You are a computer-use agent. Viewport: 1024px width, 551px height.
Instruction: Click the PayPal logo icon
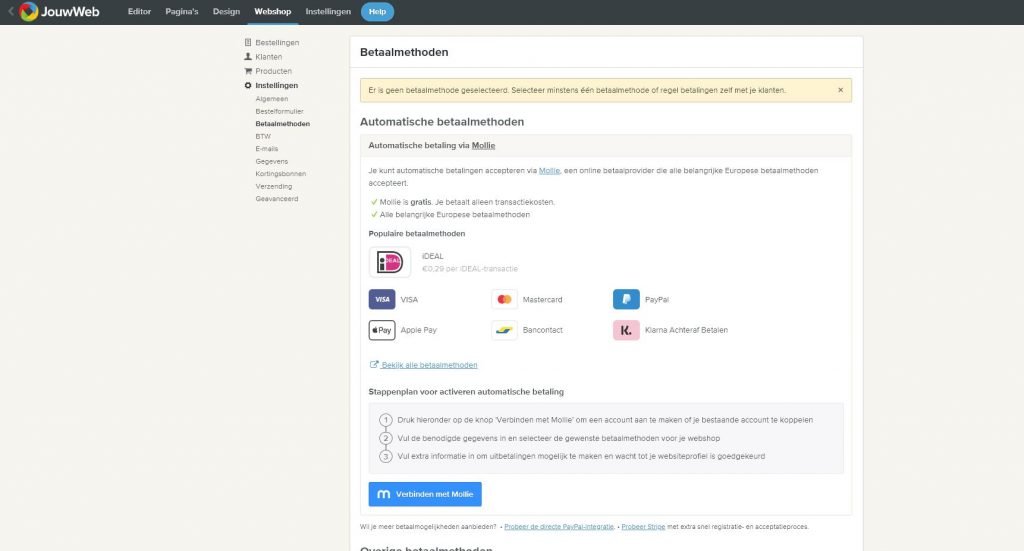[x=626, y=299]
